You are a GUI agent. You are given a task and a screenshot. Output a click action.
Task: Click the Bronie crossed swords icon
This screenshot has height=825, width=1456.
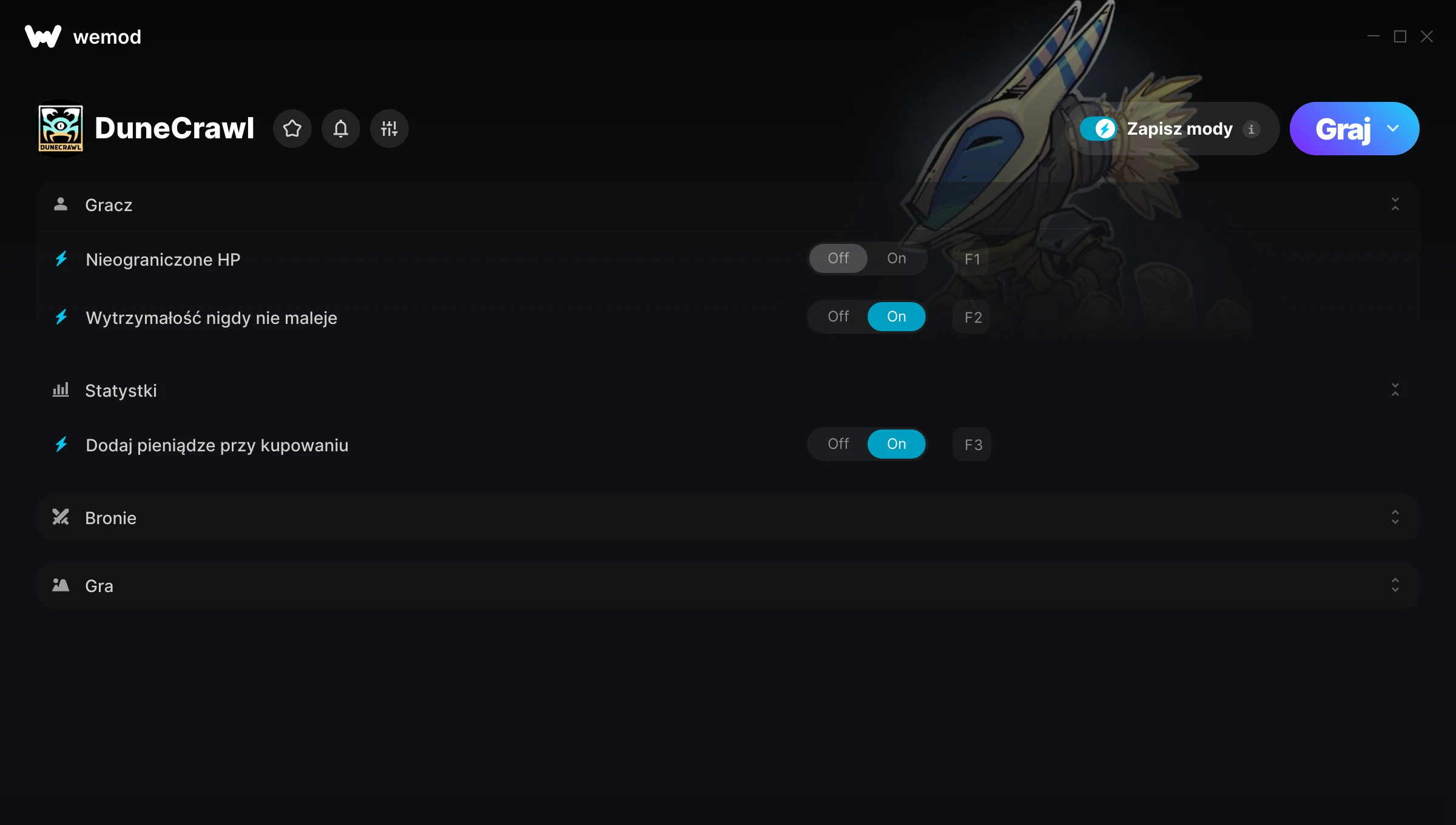pos(61,517)
